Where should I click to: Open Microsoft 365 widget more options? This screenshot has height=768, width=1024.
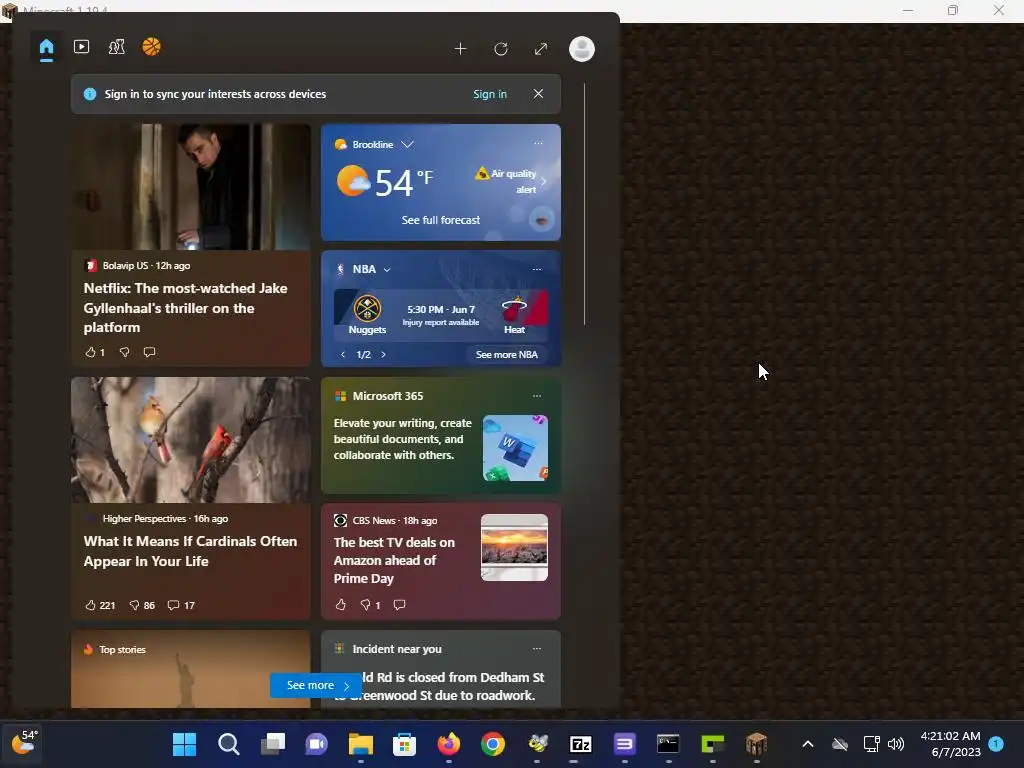click(x=537, y=396)
